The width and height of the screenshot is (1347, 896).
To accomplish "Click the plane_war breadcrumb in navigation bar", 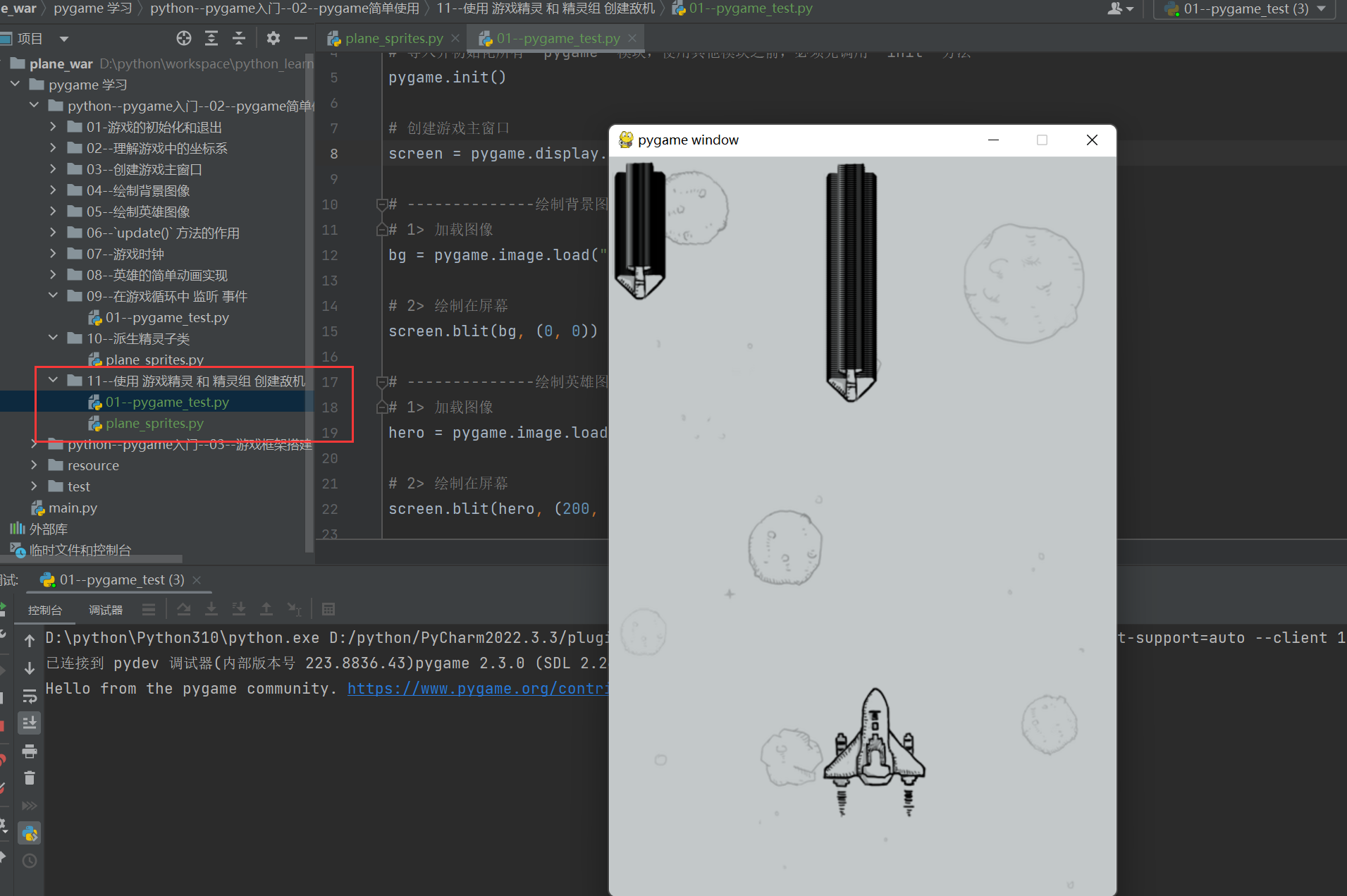I will tap(19, 8).
